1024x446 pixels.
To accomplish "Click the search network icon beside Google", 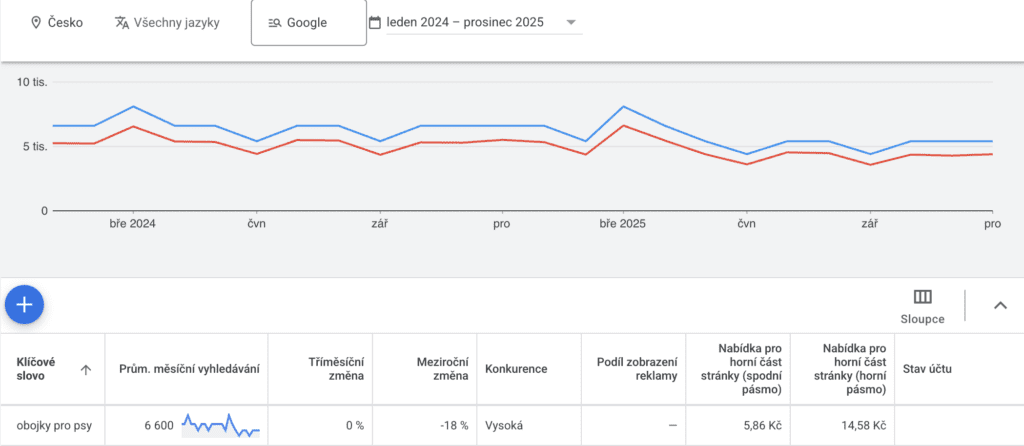I will pos(275,22).
